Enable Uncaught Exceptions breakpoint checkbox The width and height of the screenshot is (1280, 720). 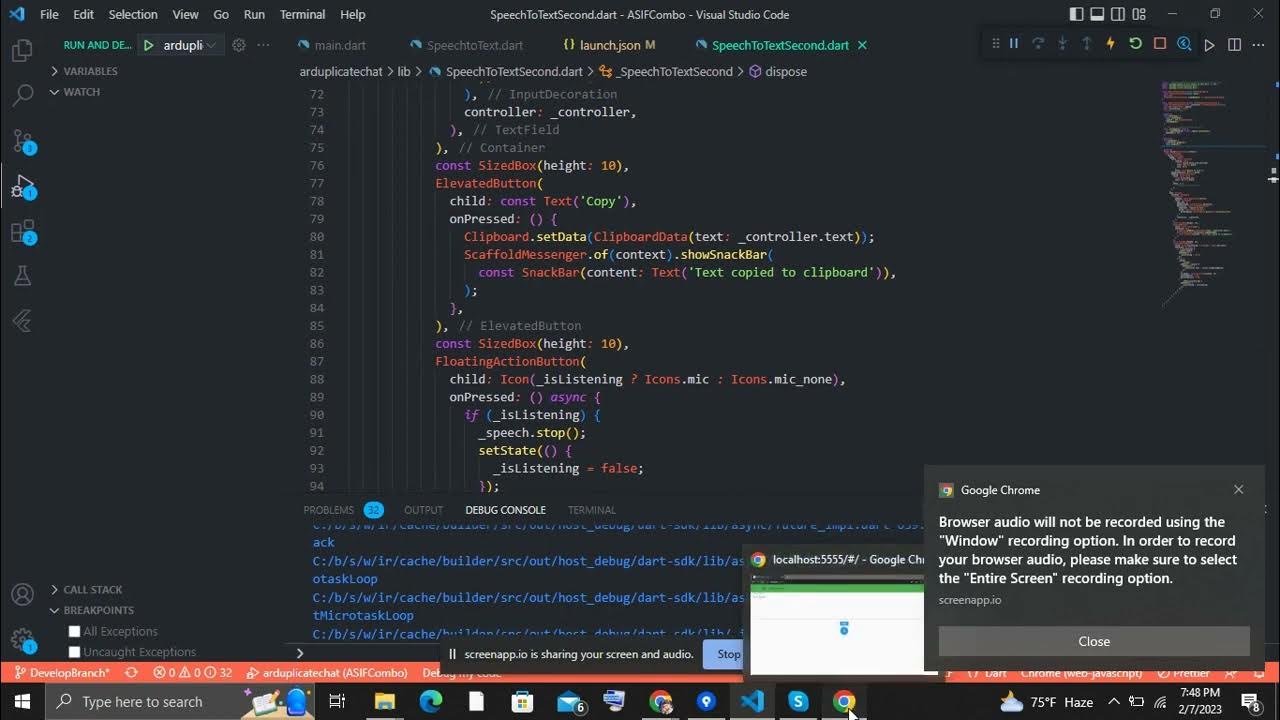[74, 652]
